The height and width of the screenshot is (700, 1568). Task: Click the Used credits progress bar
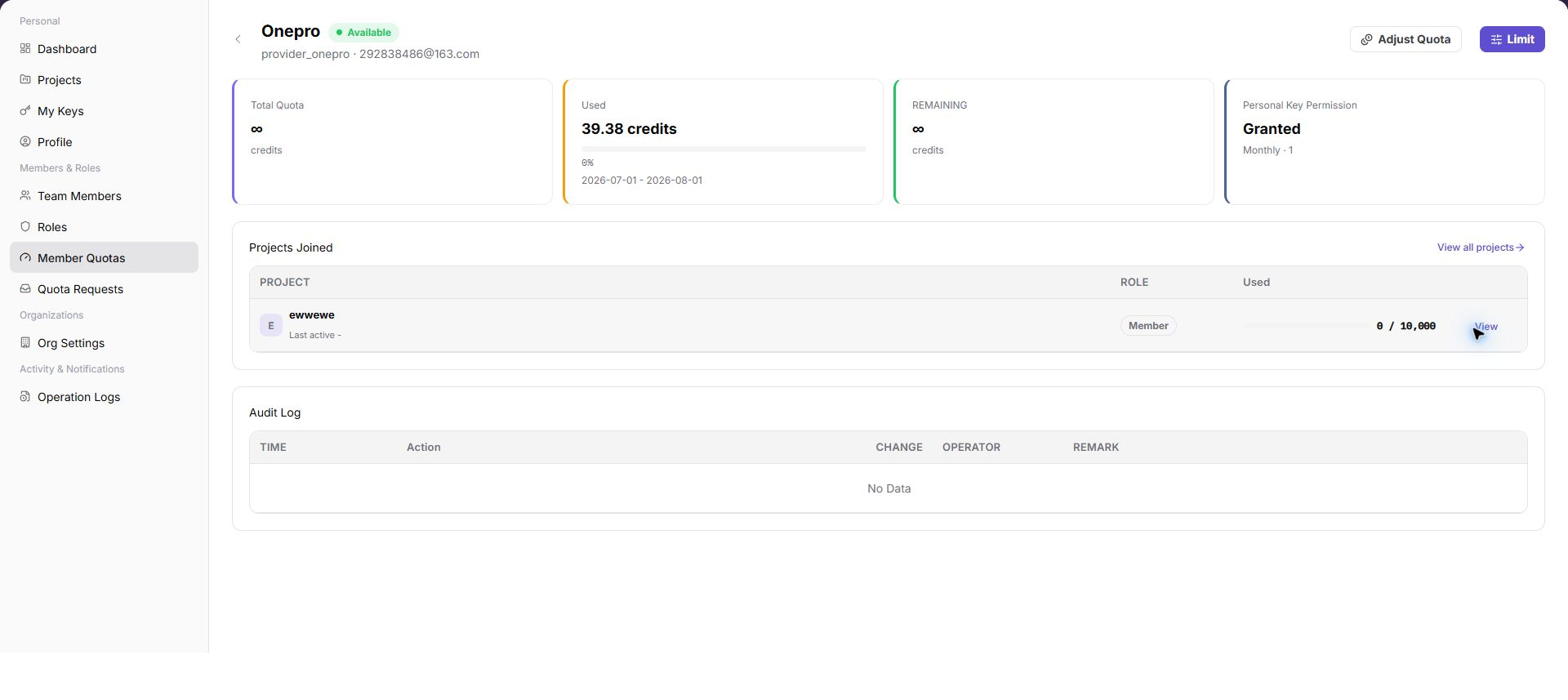[724, 149]
